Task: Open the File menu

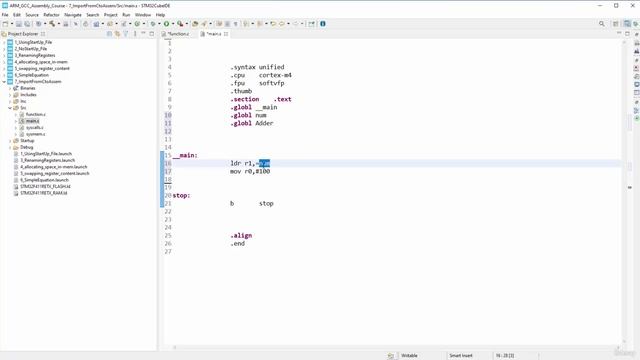Action: (x=5, y=15)
